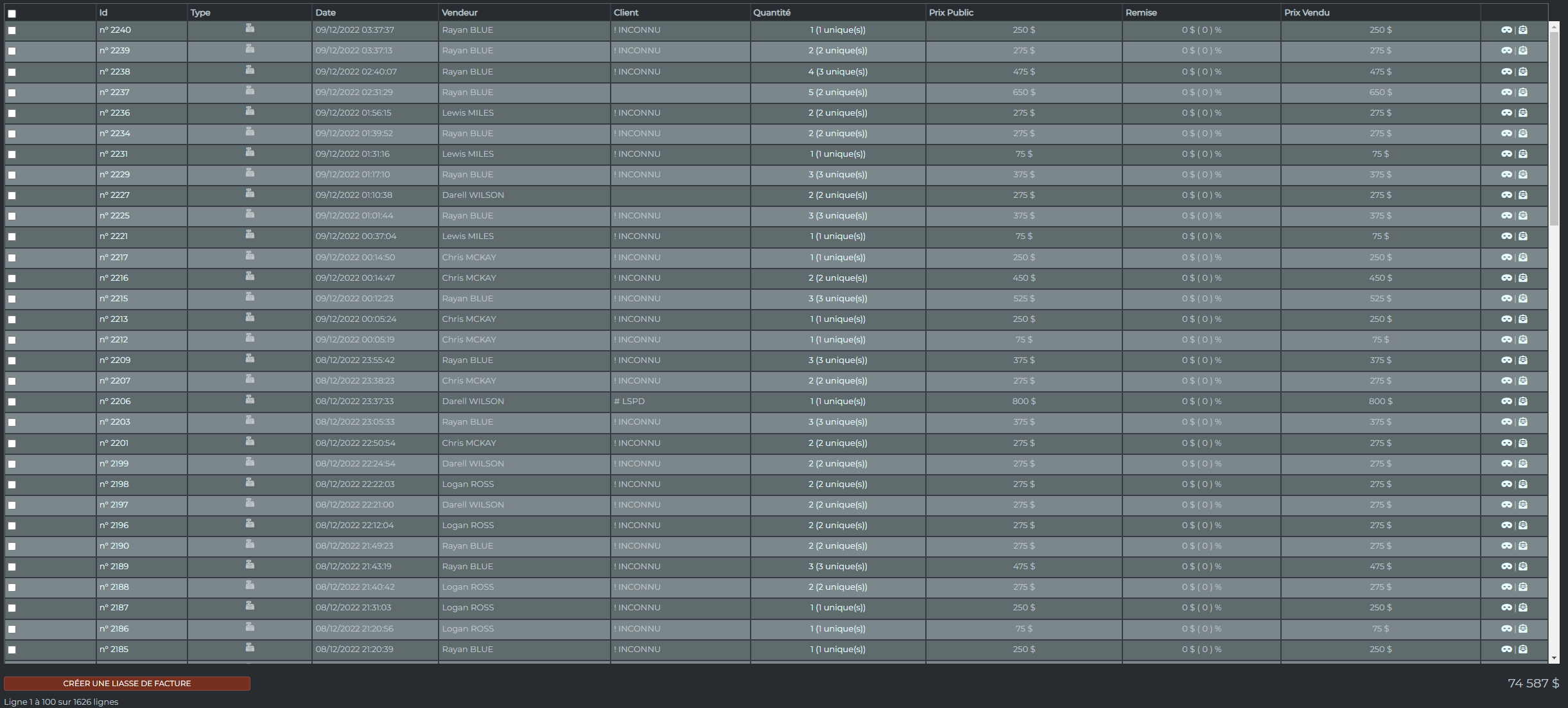1568x708 pixels.
Task: Check the box for invoice n° 2240
Action: pos(12,30)
